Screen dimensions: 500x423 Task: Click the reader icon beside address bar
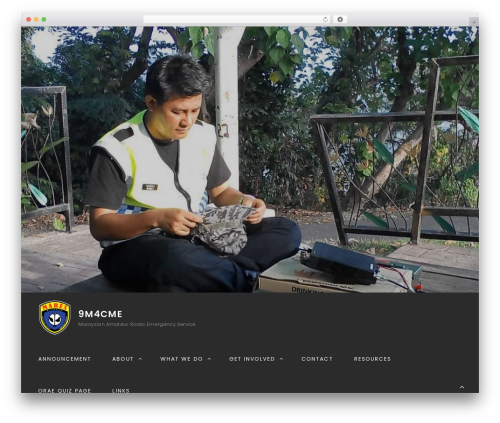click(340, 19)
